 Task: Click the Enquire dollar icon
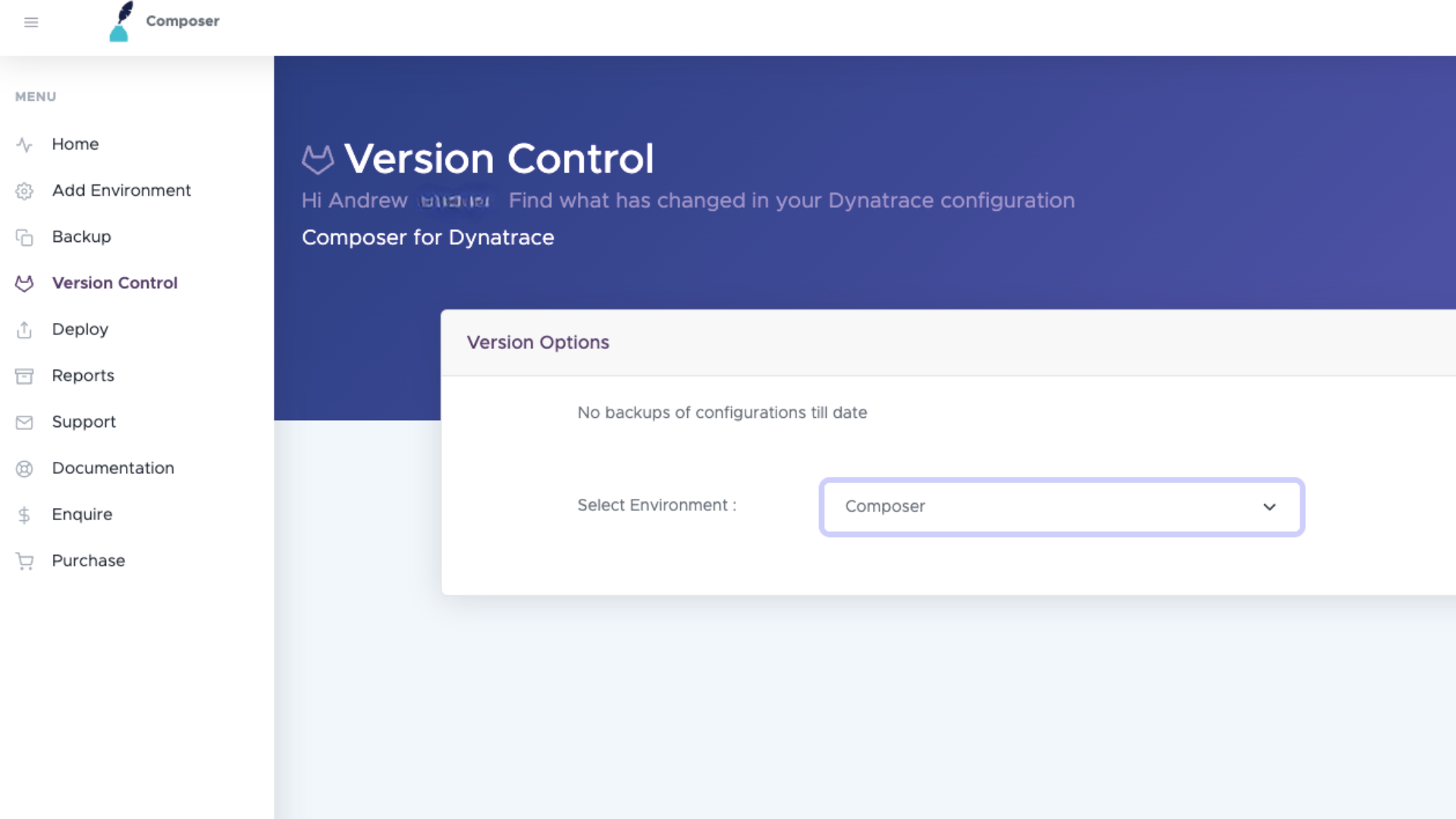point(24,515)
